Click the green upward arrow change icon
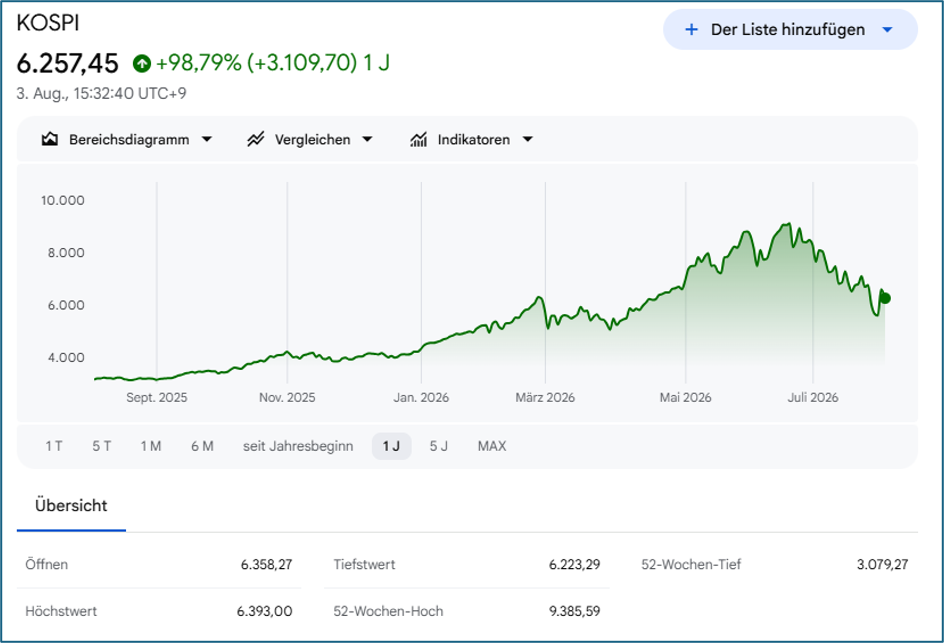944x643 pixels. point(142,63)
